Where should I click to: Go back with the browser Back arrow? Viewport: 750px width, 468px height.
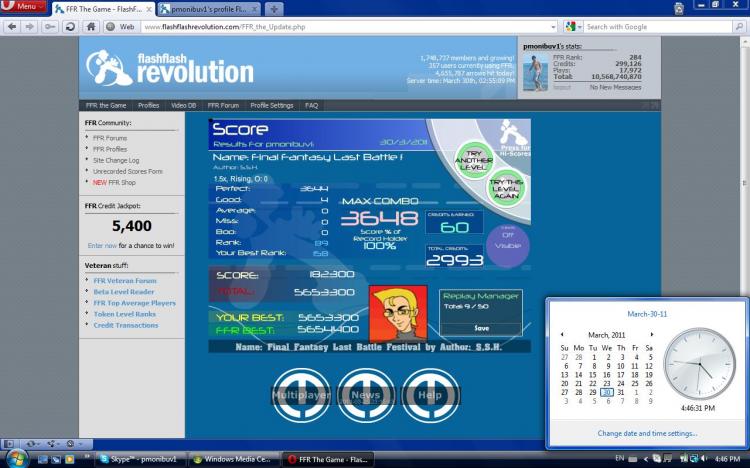pyautogui.click(x=12, y=27)
